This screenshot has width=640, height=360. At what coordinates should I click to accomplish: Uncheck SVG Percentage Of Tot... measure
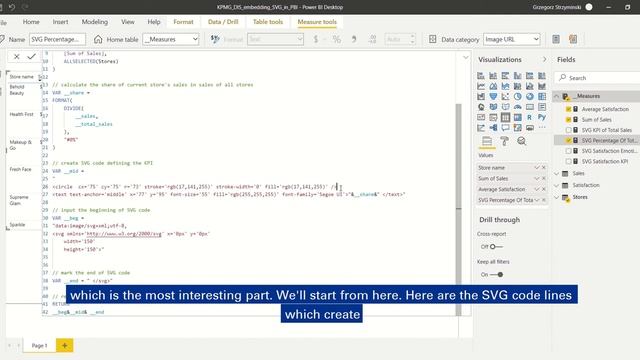[568, 140]
